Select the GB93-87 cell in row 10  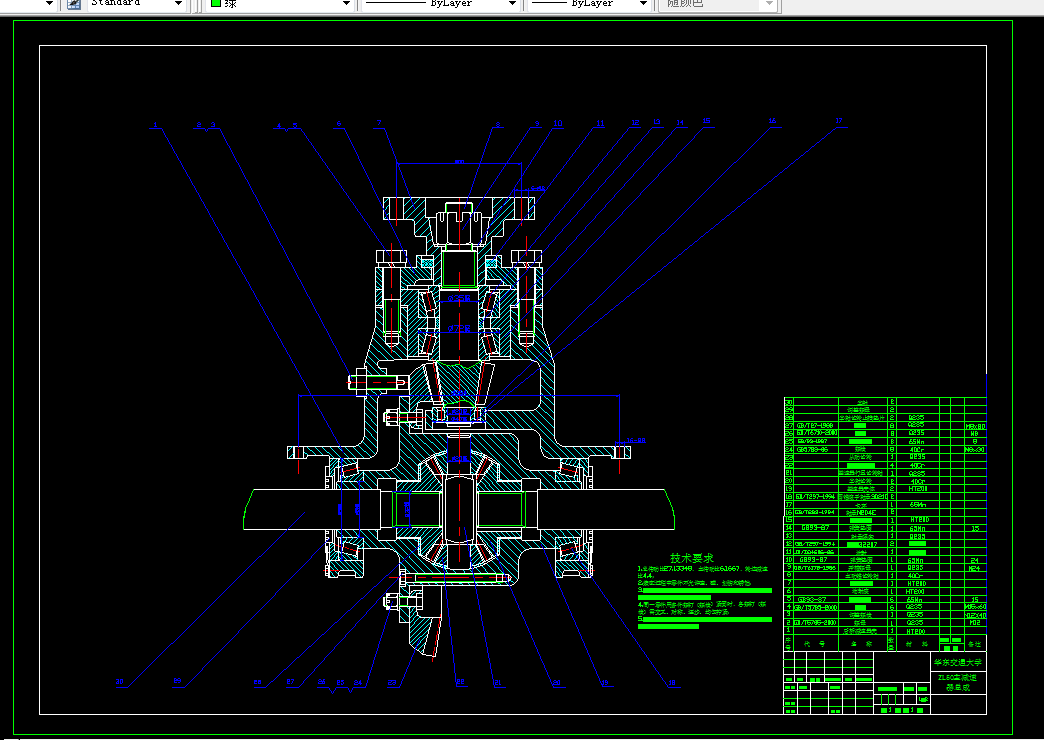pos(816,560)
